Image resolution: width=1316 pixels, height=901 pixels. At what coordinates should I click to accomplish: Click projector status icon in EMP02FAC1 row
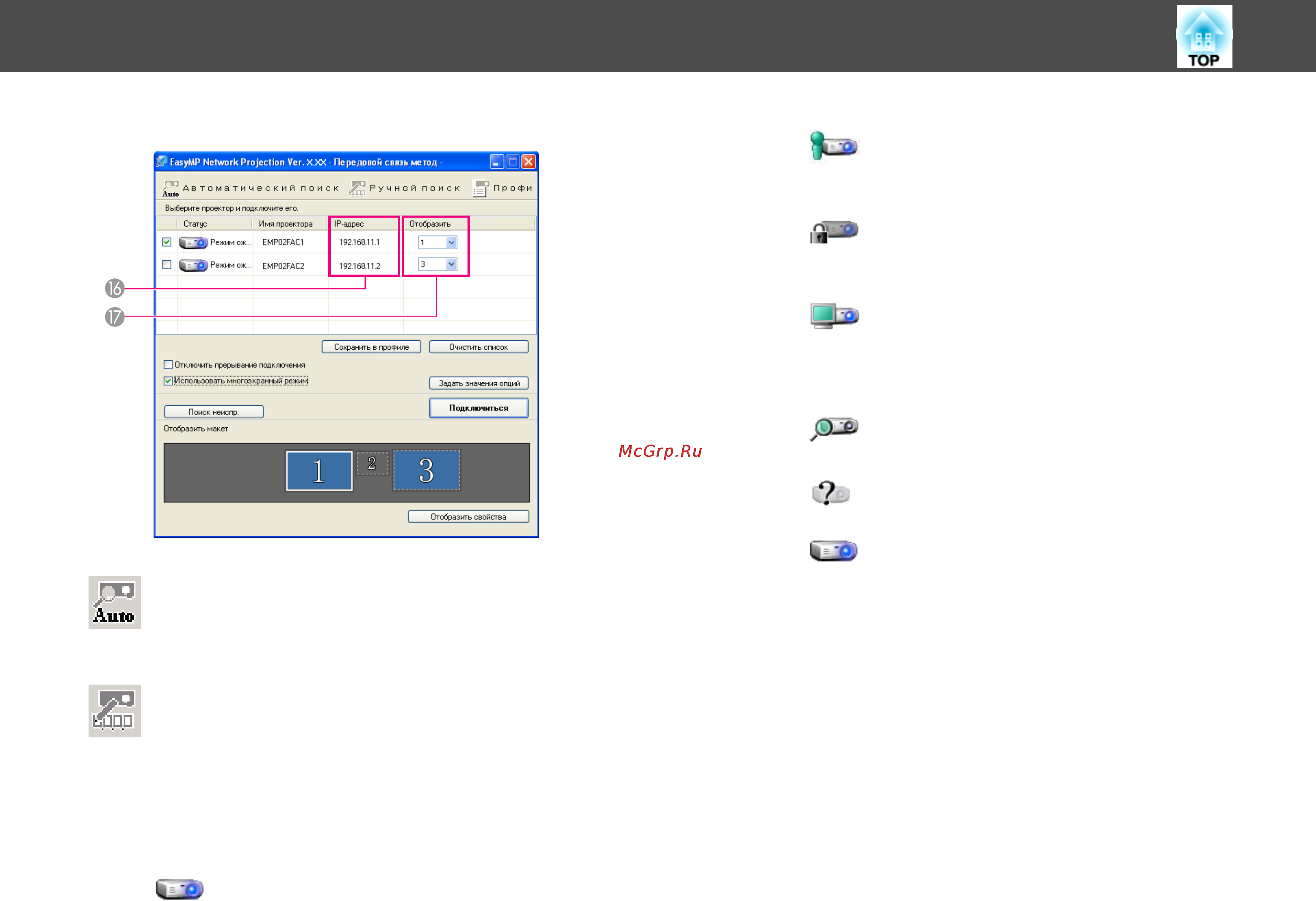(193, 243)
